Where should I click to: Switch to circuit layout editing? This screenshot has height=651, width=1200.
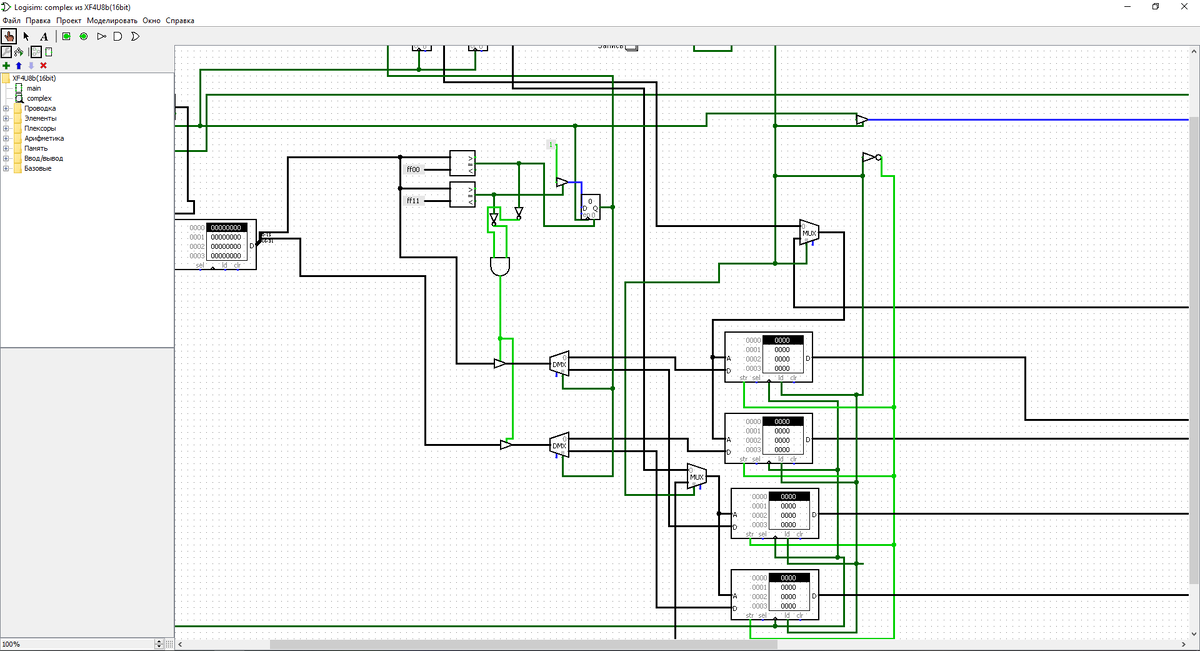(36, 51)
